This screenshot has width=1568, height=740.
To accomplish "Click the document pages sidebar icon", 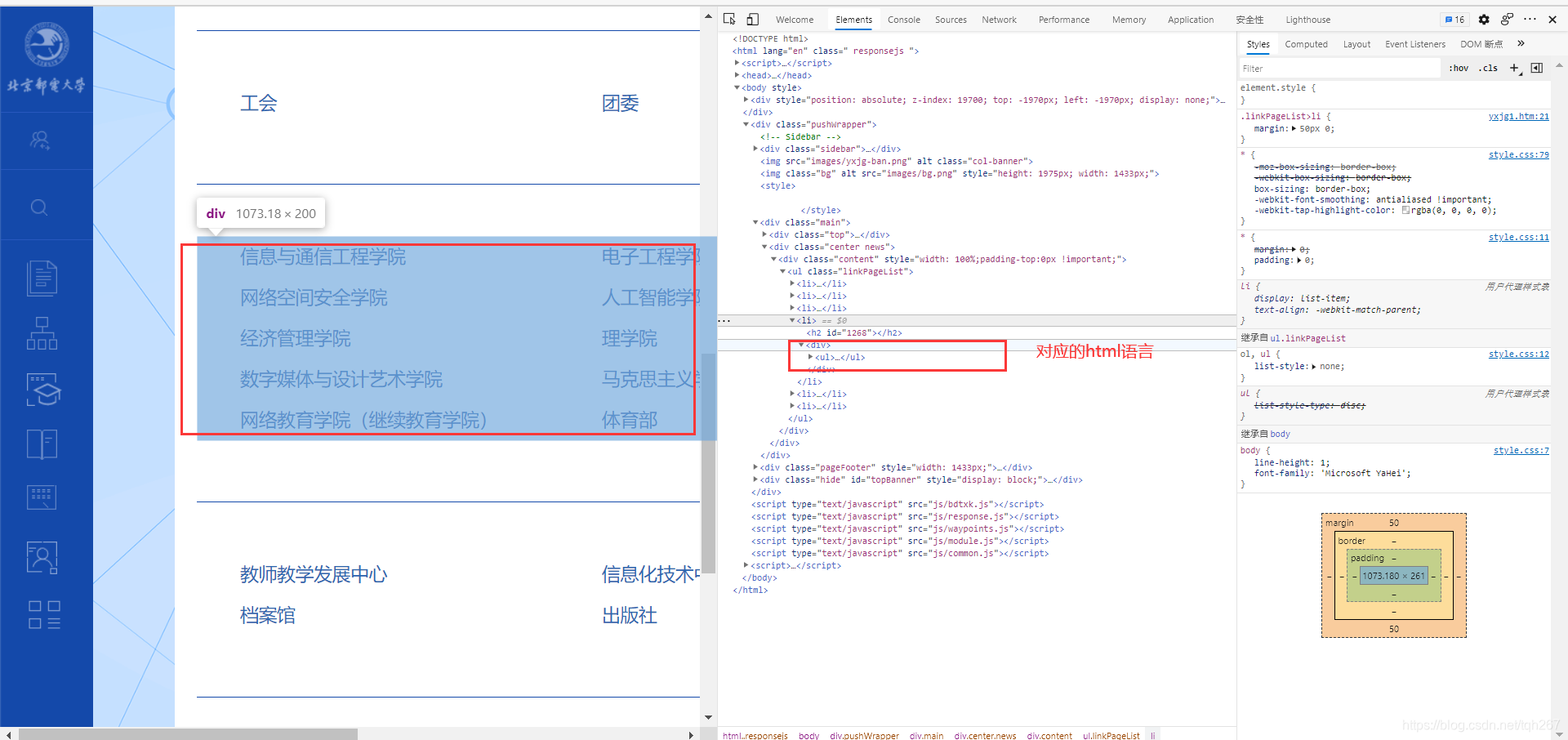I will coord(42,279).
